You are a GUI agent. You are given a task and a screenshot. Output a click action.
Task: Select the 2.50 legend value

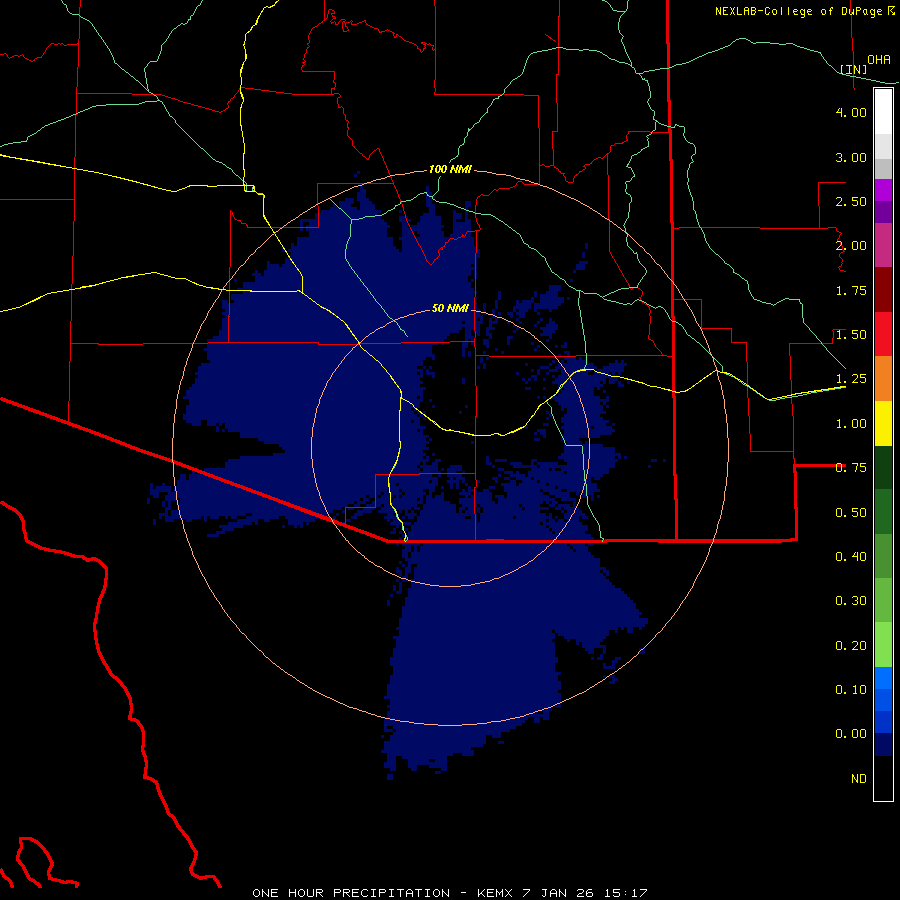(x=851, y=201)
